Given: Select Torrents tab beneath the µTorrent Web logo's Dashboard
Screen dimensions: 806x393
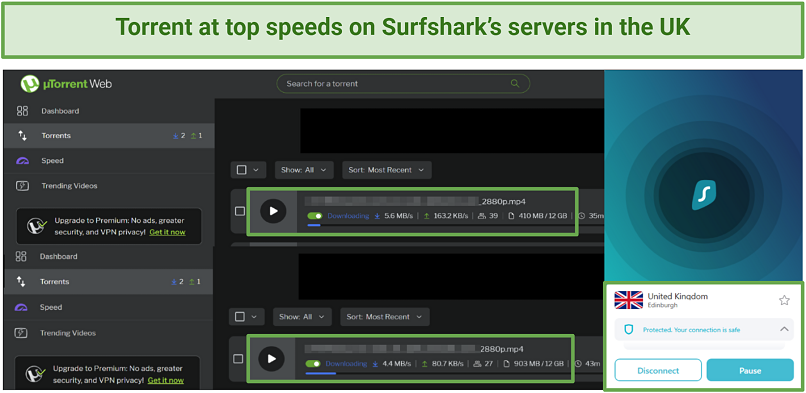Looking at the screenshot, I should [x=109, y=136].
